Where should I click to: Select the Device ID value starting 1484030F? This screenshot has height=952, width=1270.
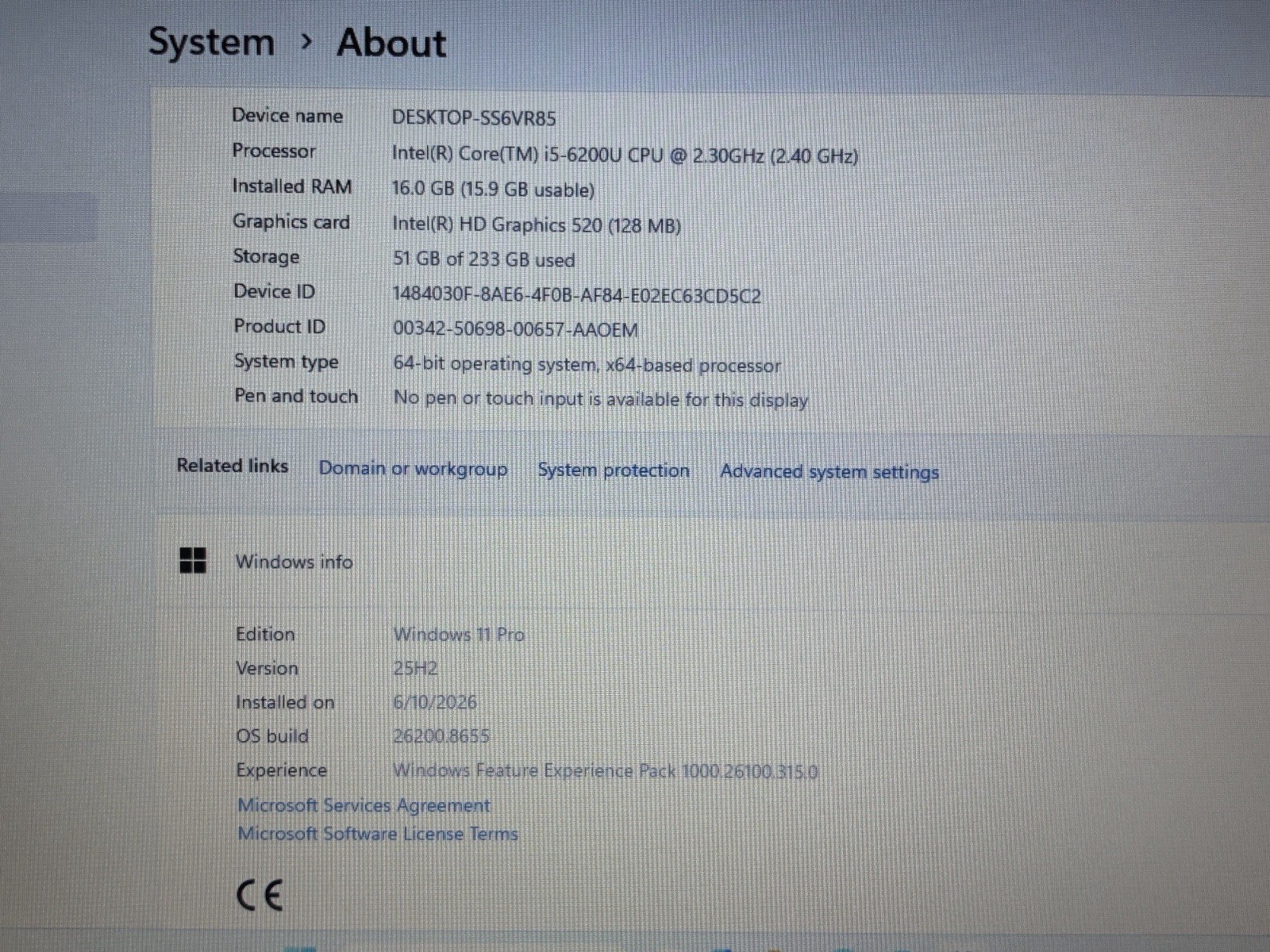tap(577, 296)
